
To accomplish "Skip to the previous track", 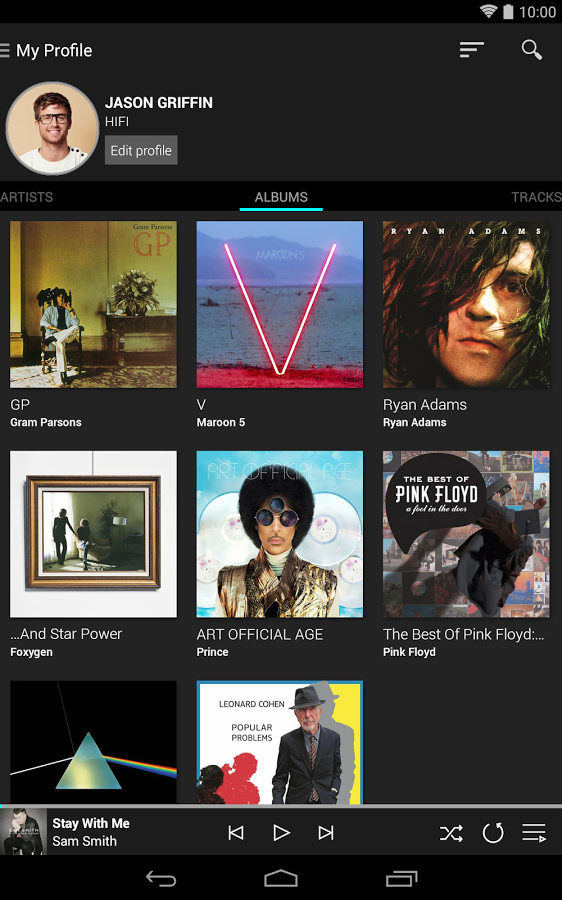I will (236, 832).
